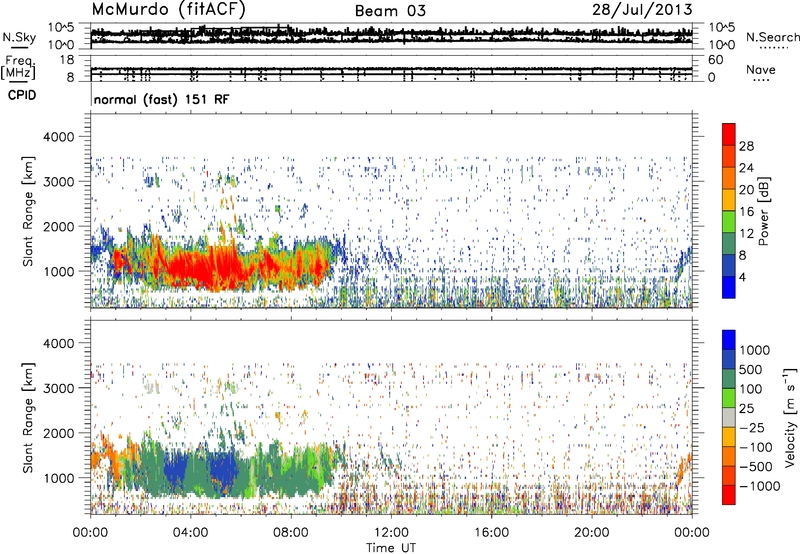Screen dimensions: 800x554
Task: Click the "28" tick on the power scale
Action: point(746,146)
